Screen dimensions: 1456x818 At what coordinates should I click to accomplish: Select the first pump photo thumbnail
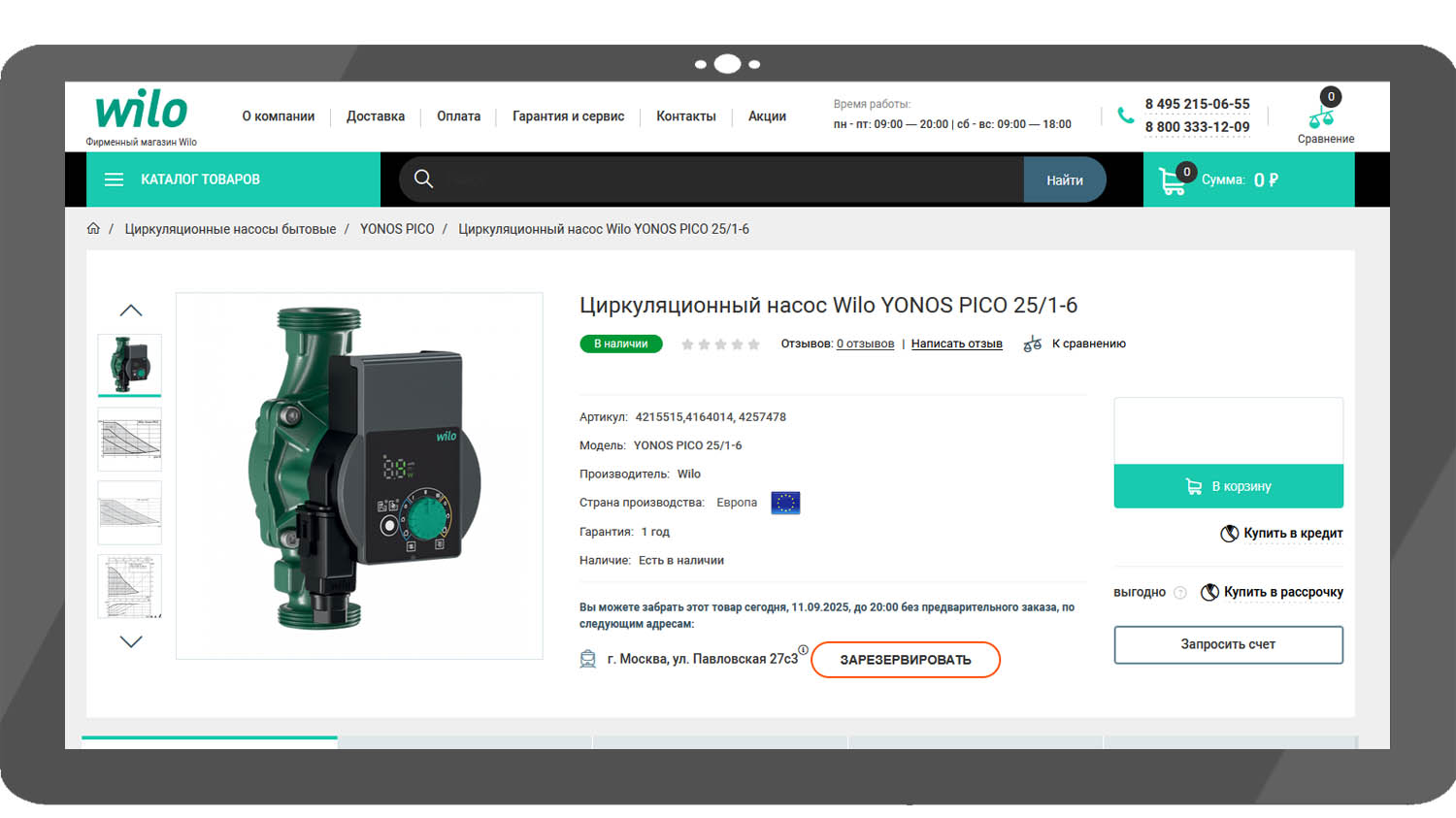pyautogui.click(x=129, y=364)
